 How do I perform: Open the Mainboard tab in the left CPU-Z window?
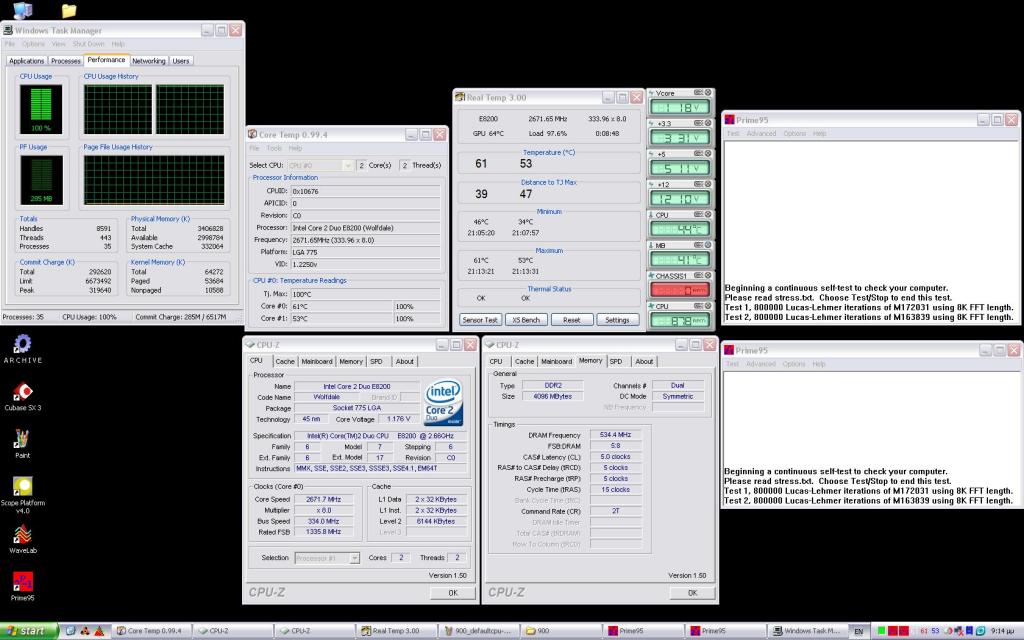click(317, 361)
